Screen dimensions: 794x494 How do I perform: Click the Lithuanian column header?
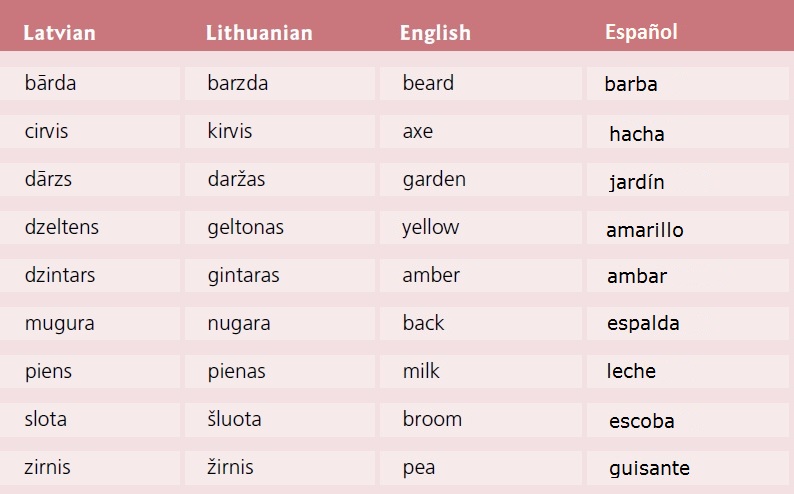coord(259,33)
